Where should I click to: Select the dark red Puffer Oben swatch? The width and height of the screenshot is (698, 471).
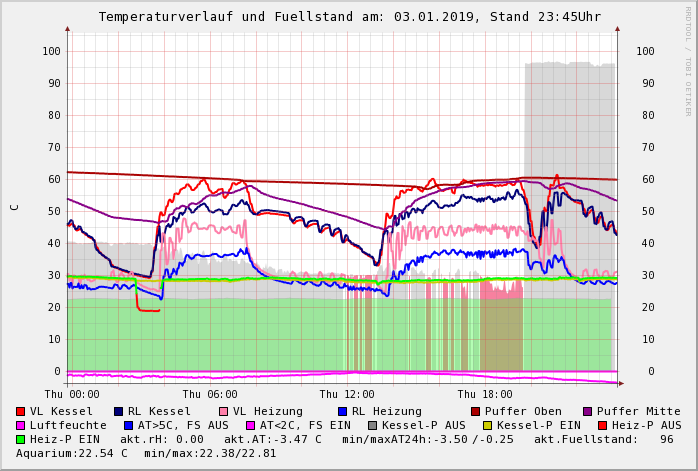click(475, 411)
